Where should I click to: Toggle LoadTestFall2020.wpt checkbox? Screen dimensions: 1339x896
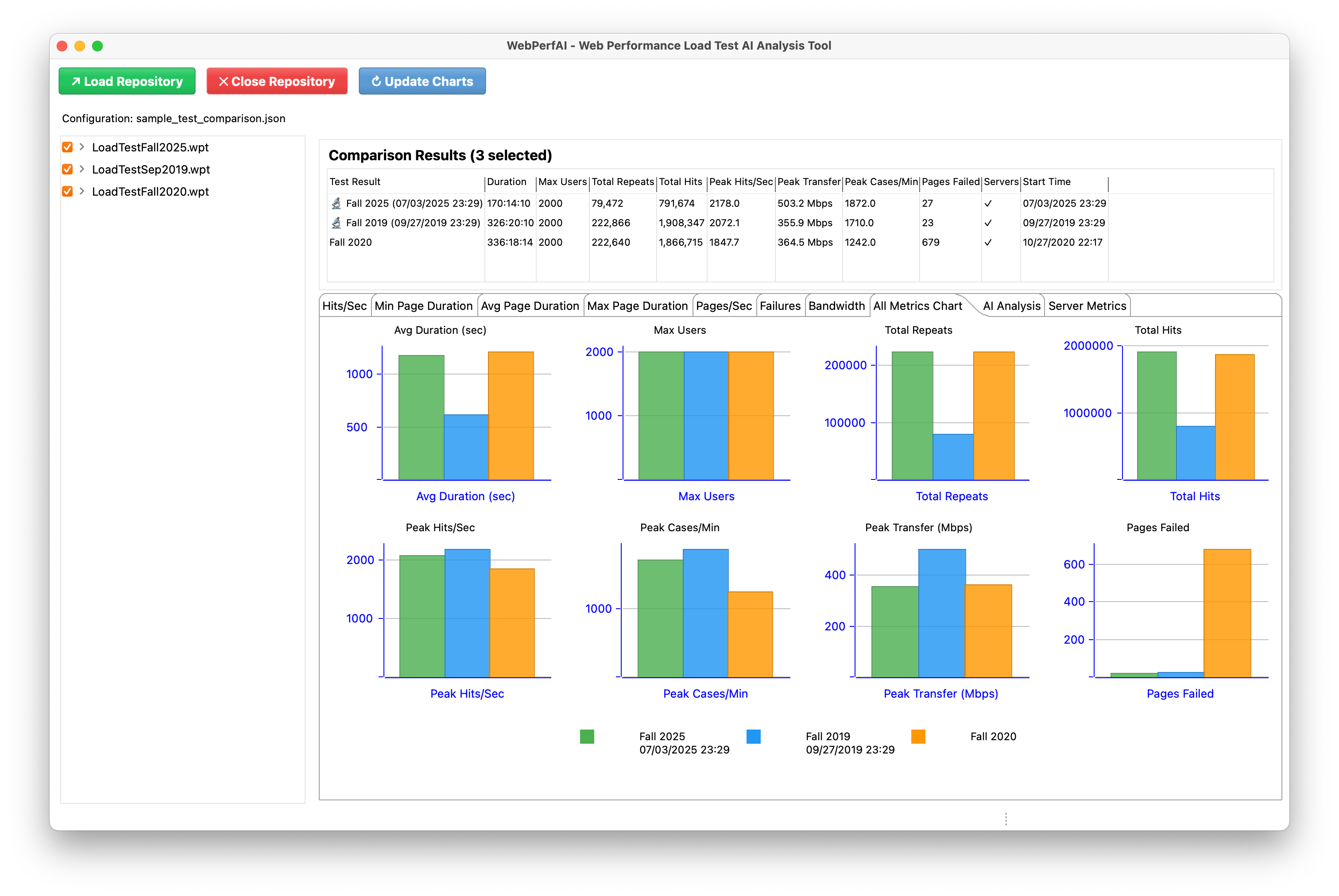tap(67, 191)
